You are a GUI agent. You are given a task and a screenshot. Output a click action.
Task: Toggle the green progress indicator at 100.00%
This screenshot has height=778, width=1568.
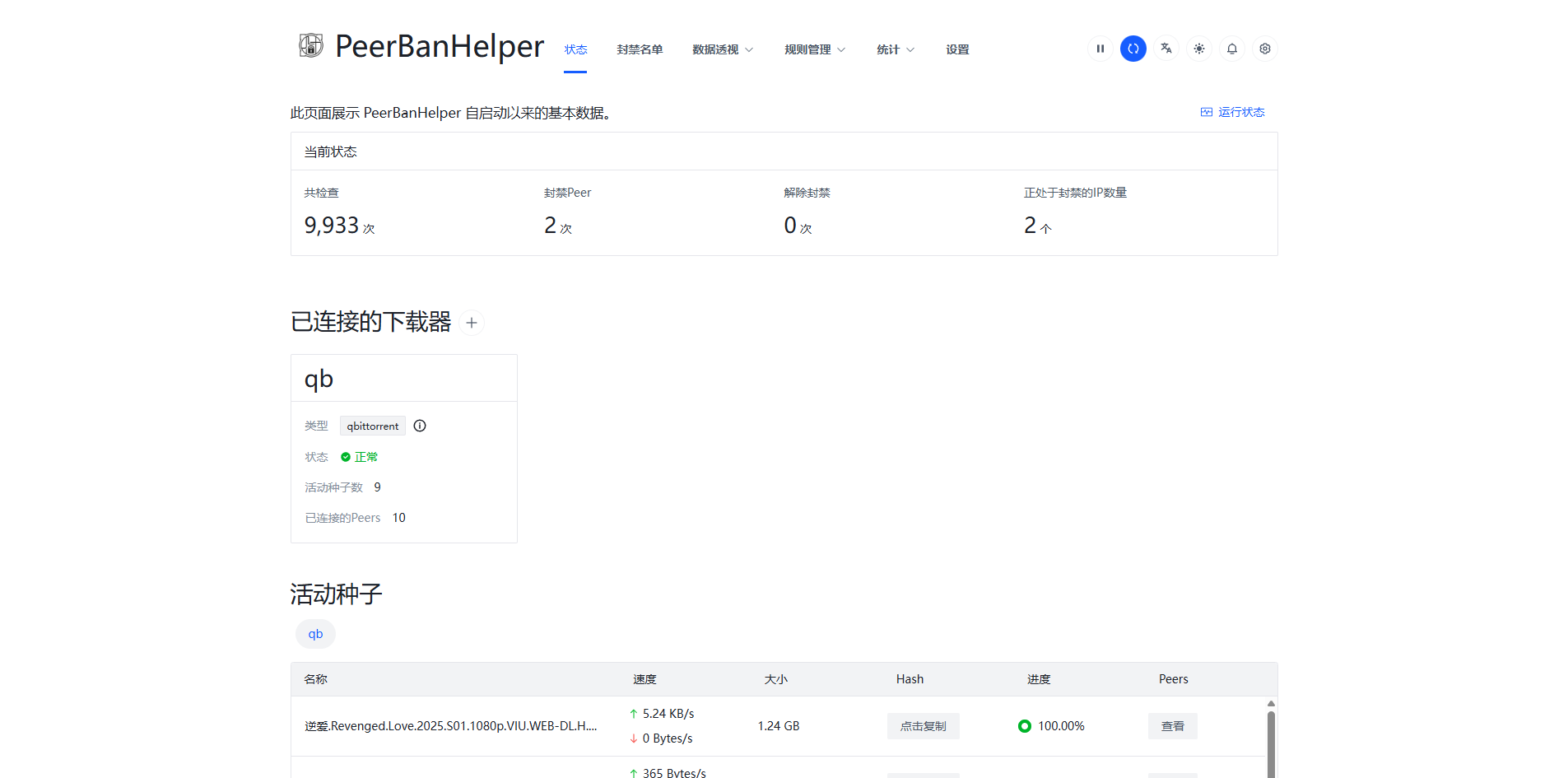pyautogui.click(x=1024, y=726)
